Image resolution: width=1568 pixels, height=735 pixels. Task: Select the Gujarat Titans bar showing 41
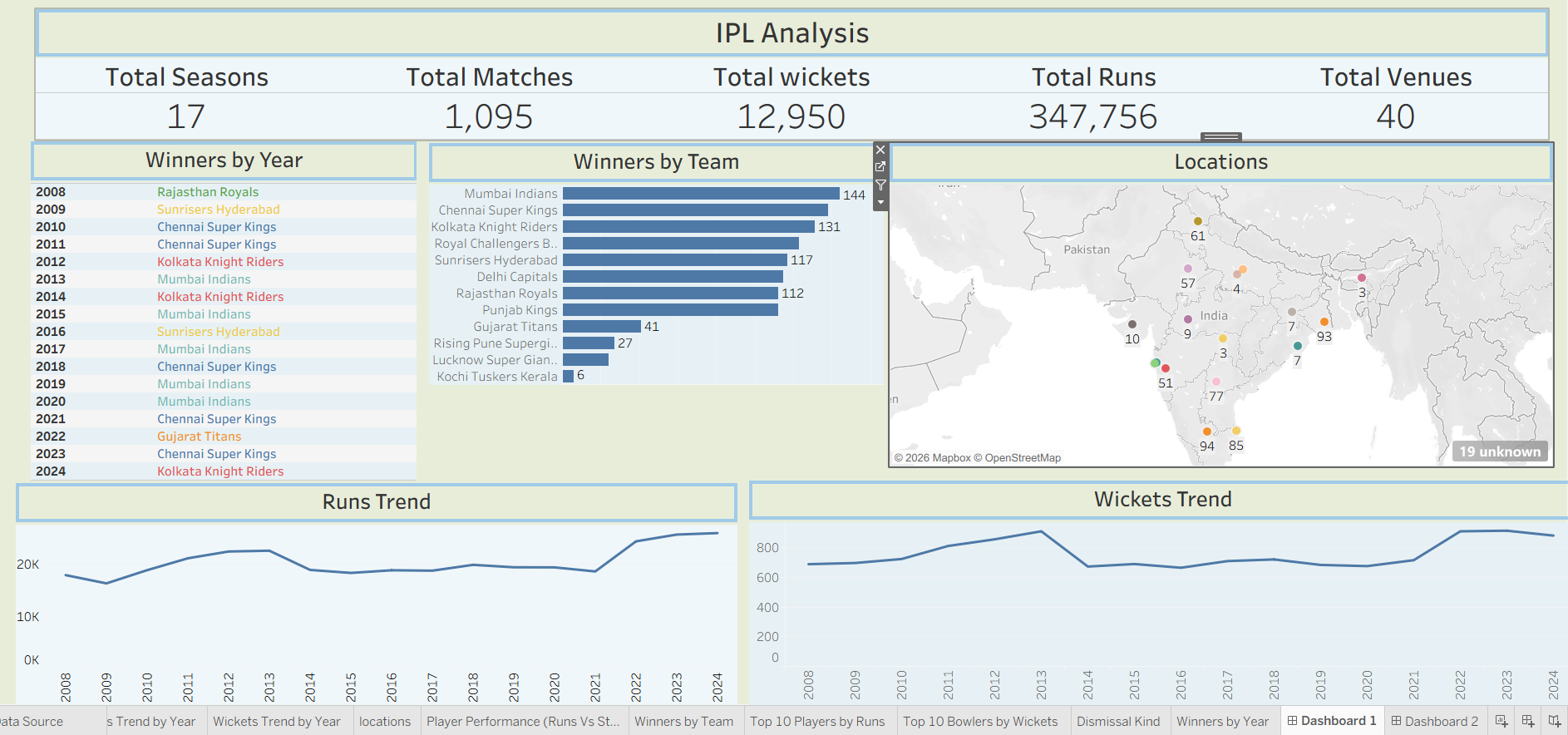tap(602, 326)
